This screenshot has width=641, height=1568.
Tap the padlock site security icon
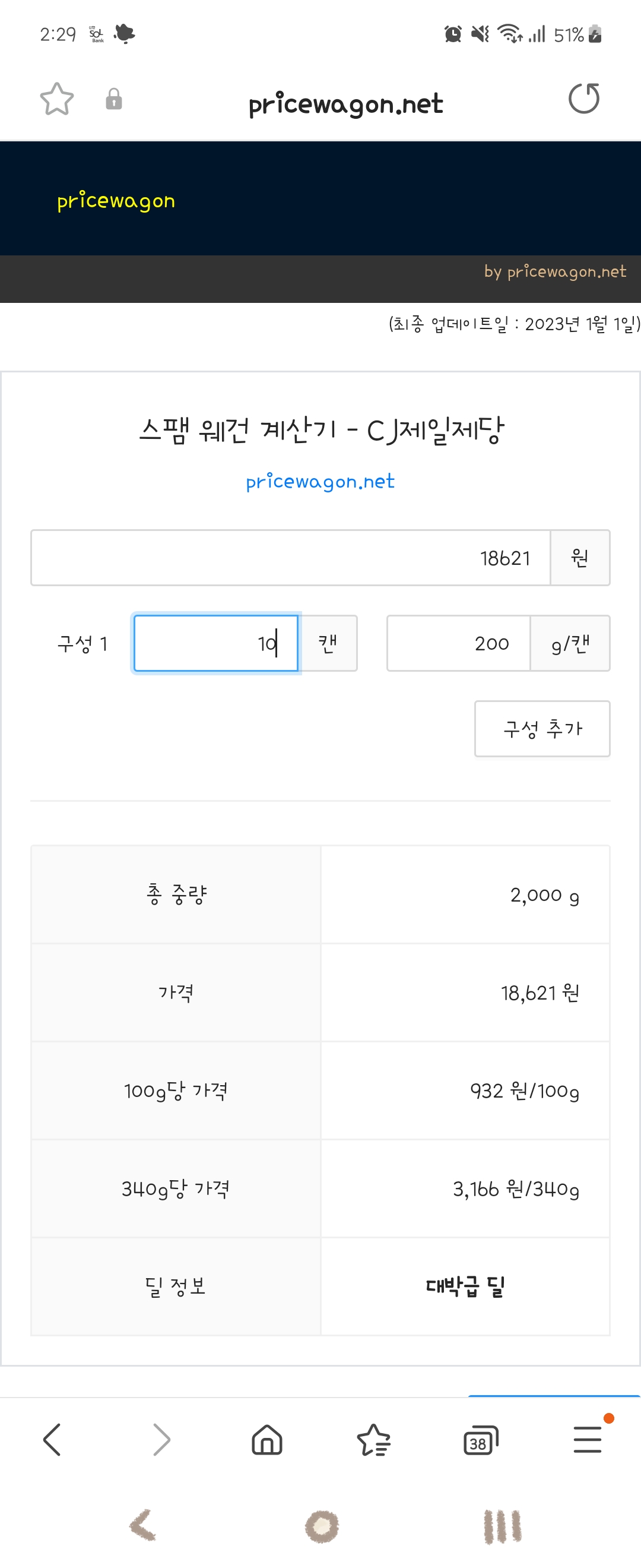coord(114,99)
